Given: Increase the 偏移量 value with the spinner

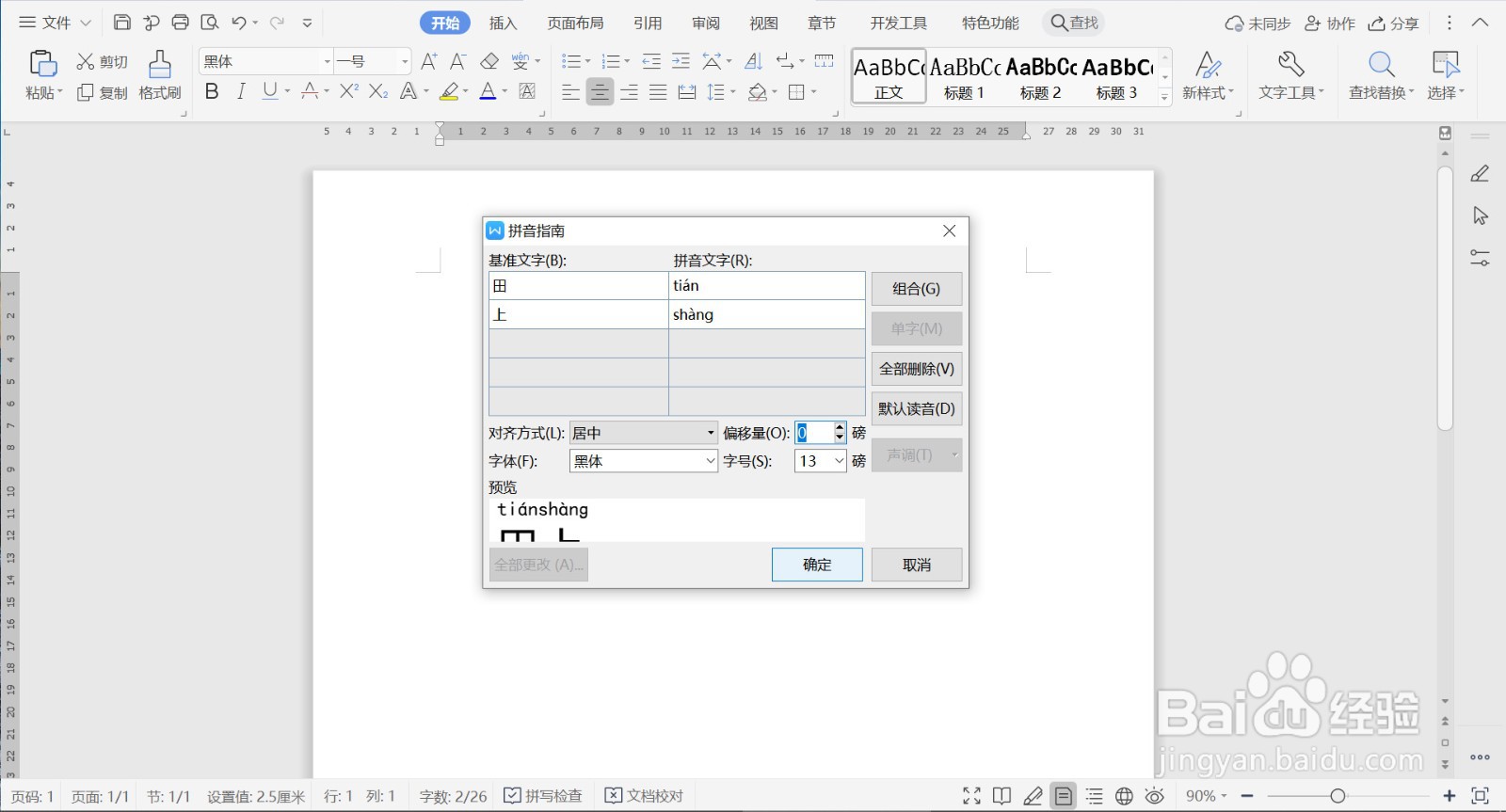Looking at the screenshot, I should 840,427.
